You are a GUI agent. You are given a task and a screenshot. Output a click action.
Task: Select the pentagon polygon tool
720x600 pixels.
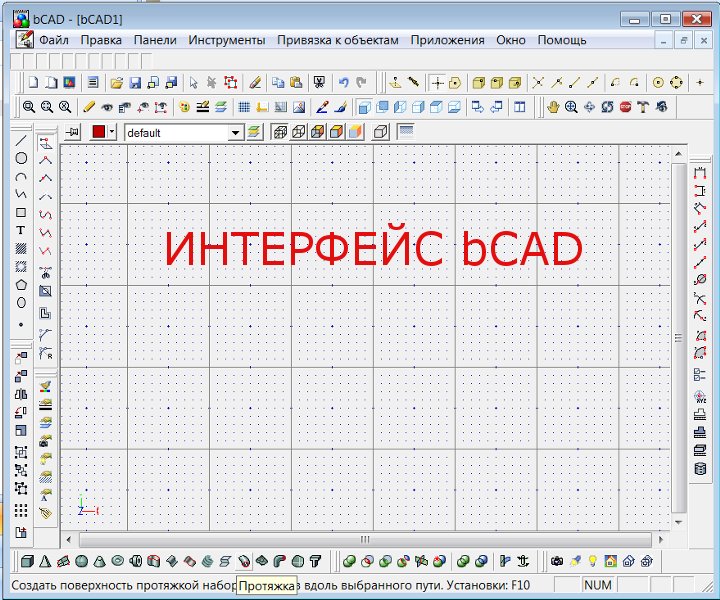(21, 285)
